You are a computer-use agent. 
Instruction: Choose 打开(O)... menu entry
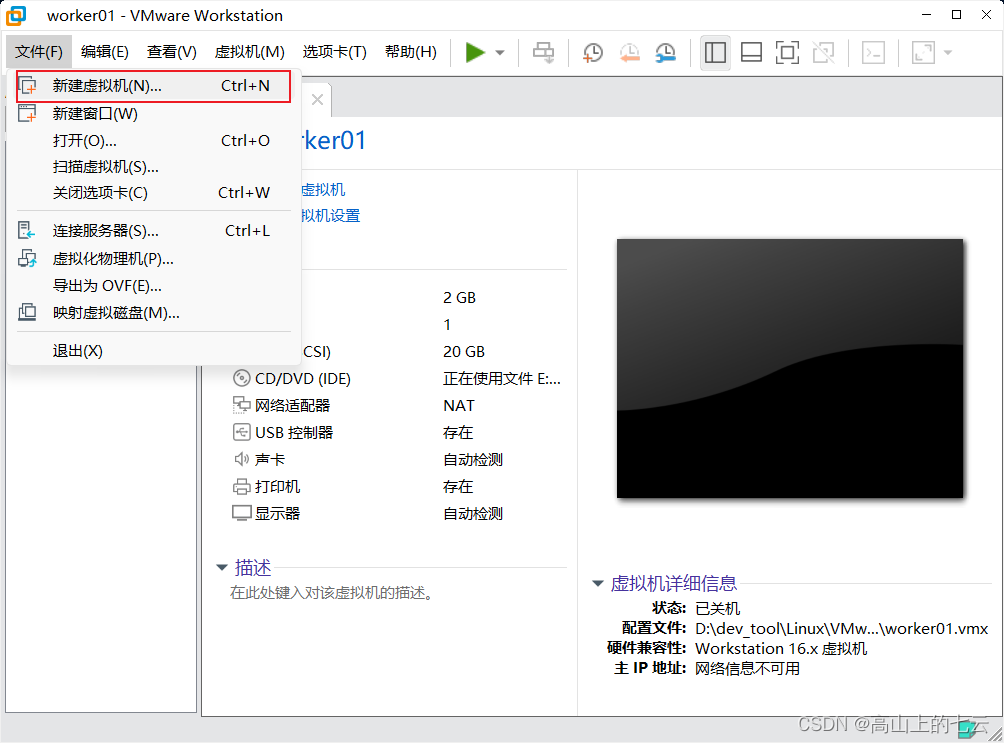click(x=154, y=141)
